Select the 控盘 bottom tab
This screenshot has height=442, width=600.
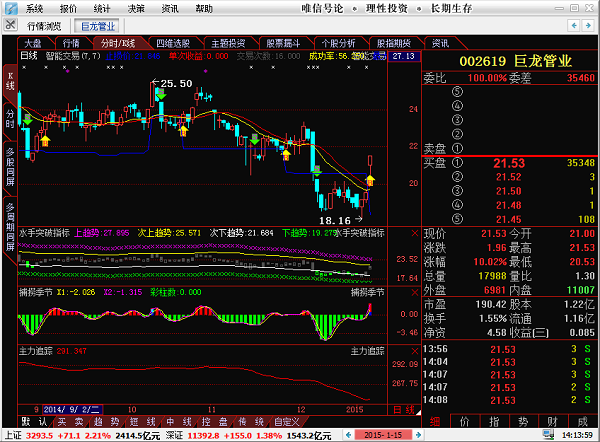pyautogui.click(x=214, y=422)
